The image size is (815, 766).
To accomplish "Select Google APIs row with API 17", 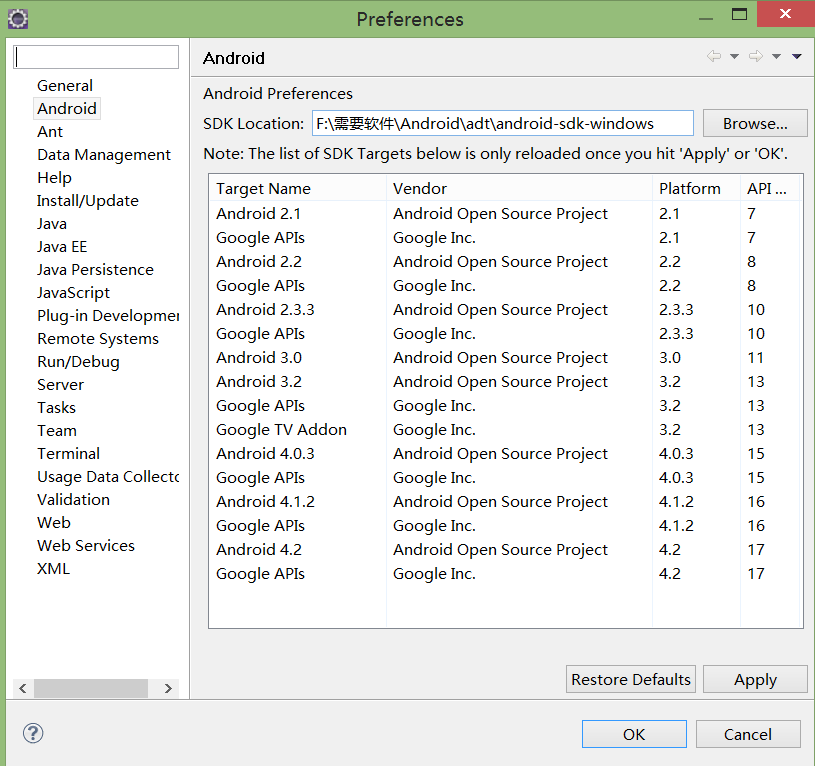I will (505, 573).
